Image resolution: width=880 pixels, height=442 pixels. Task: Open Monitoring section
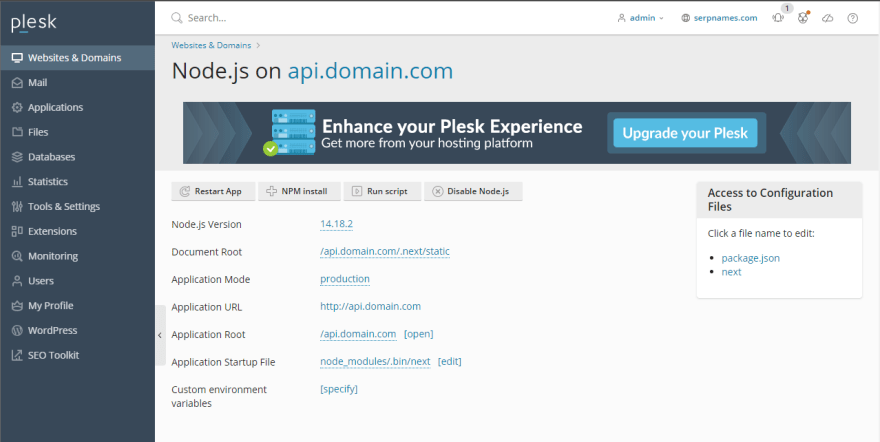(77, 256)
